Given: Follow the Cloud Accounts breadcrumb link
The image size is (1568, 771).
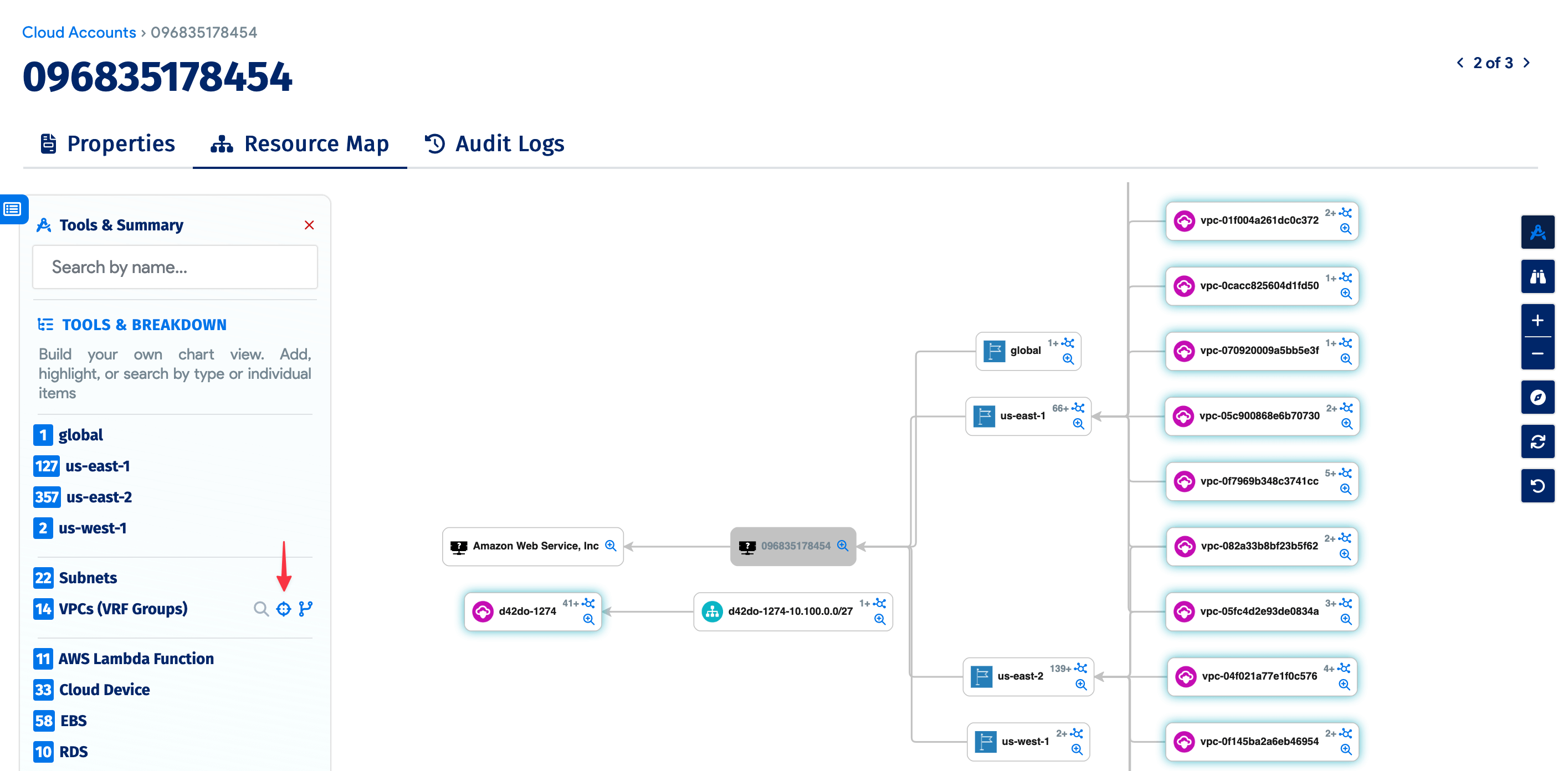Looking at the screenshot, I should click(79, 32).
